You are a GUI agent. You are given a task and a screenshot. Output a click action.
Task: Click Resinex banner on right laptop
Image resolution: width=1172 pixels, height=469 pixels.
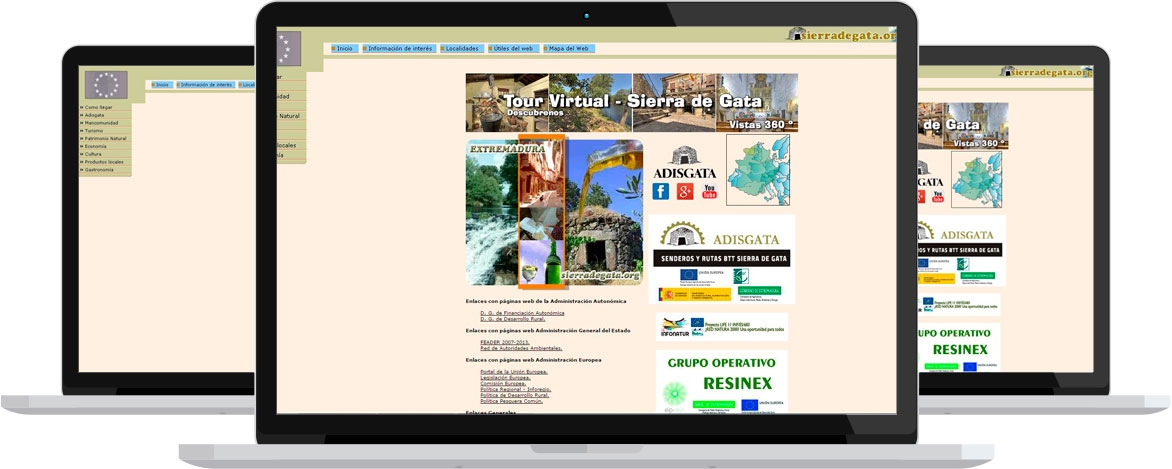tap(959, 347)
